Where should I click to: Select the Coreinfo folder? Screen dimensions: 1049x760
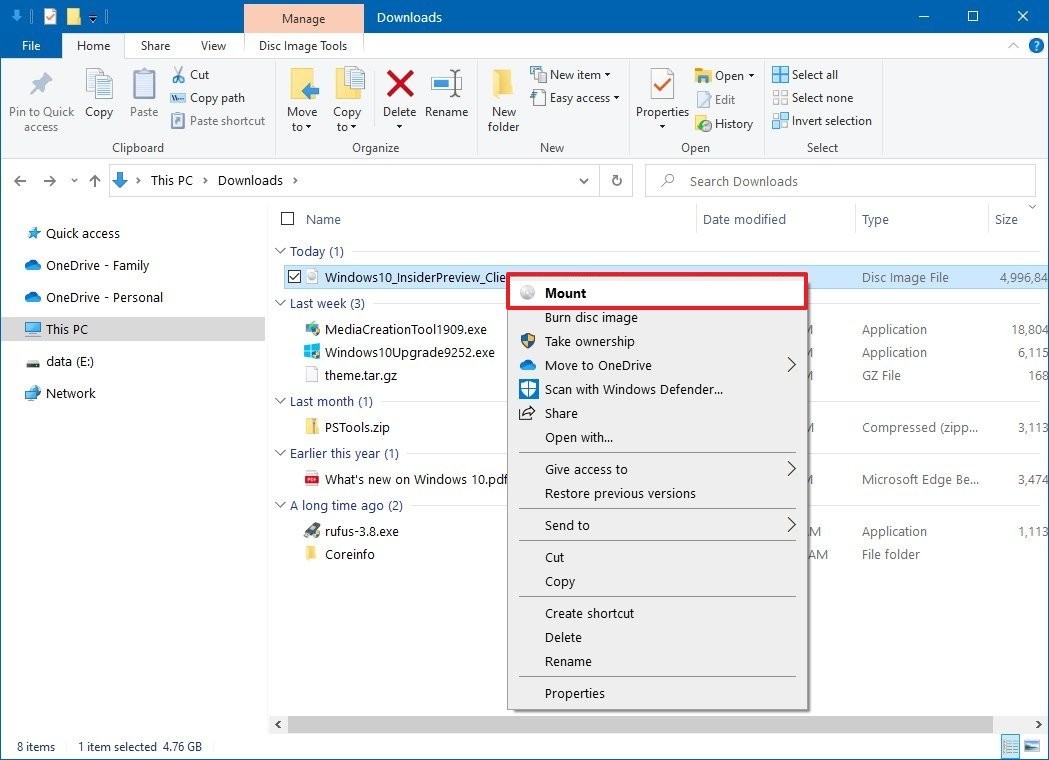pyautogui.click(x=349, y=554)
